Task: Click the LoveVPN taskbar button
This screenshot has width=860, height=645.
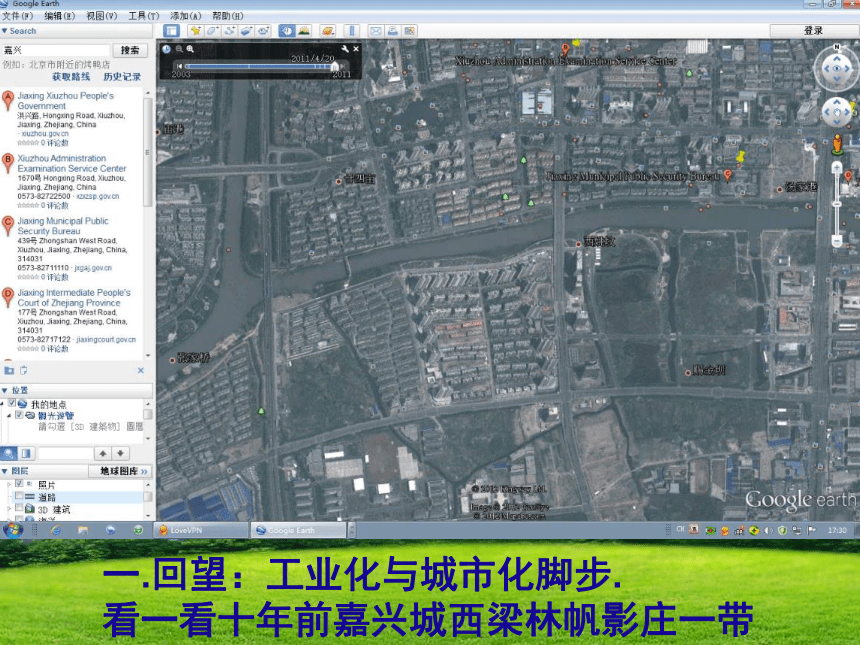Action: point(201,530)
